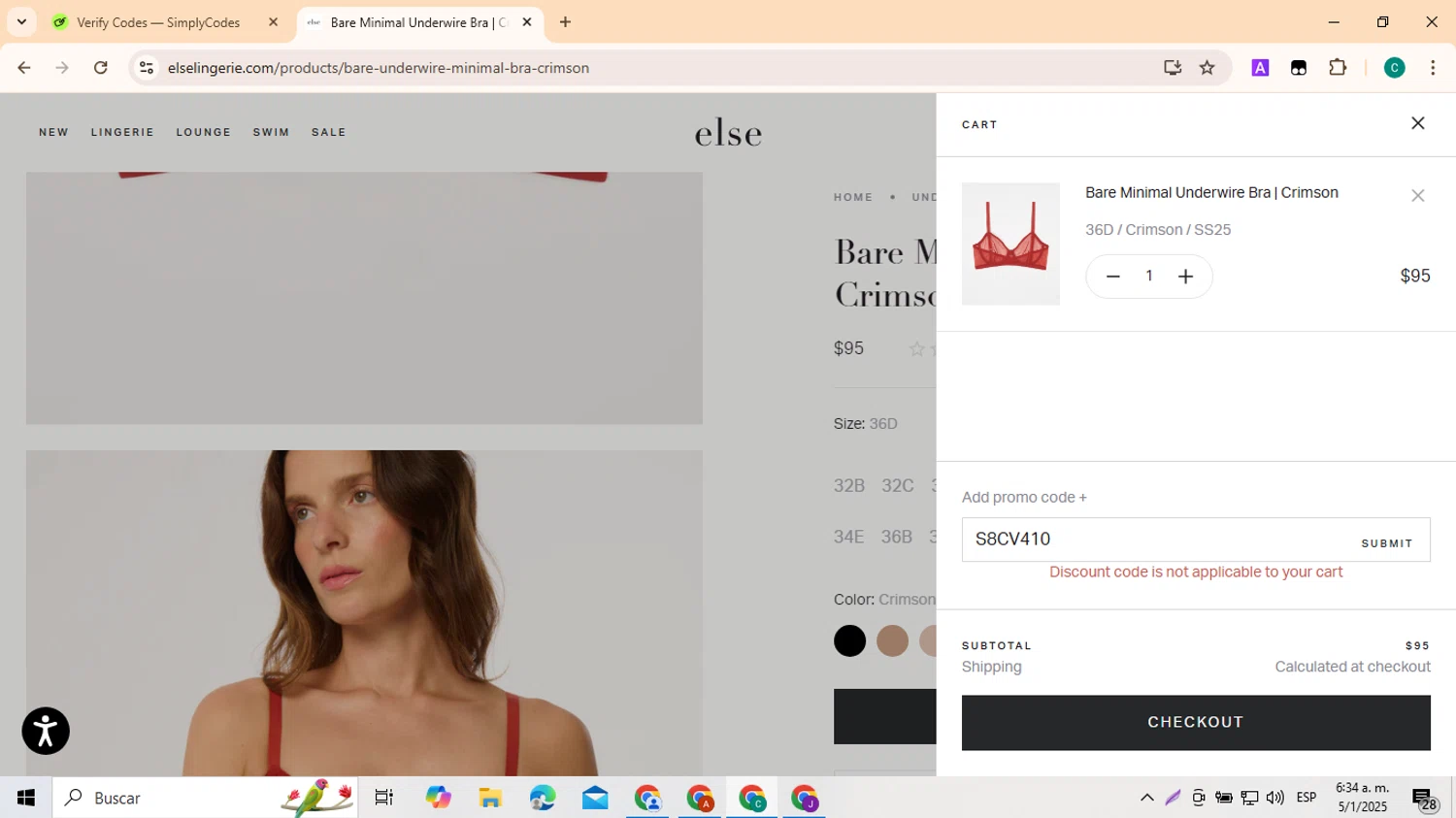Switch to Chrome window with C profile badge
Screen dimensions: 1456x818
click(x=752, y=798)
